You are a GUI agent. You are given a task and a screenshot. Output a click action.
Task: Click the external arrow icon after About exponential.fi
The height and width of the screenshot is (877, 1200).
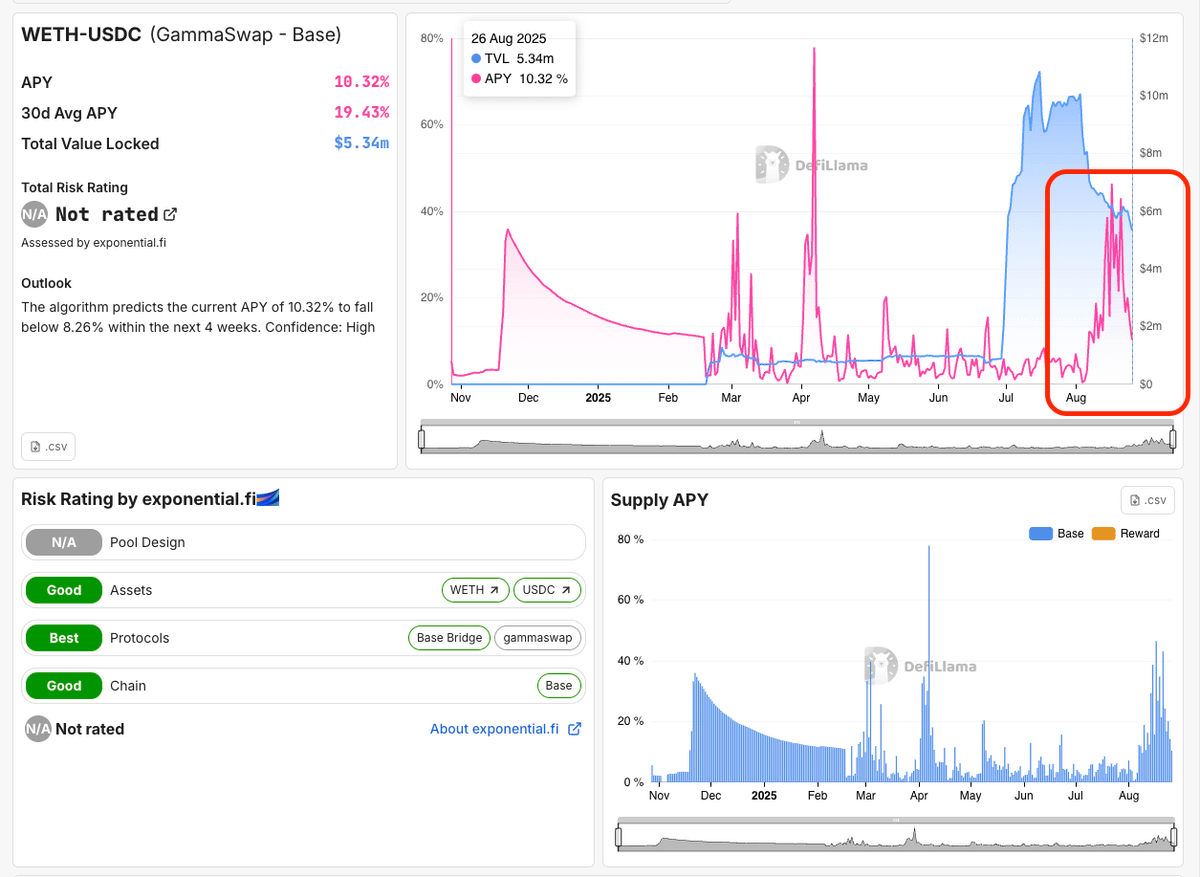pyautogui.click(x=574, y=729)
